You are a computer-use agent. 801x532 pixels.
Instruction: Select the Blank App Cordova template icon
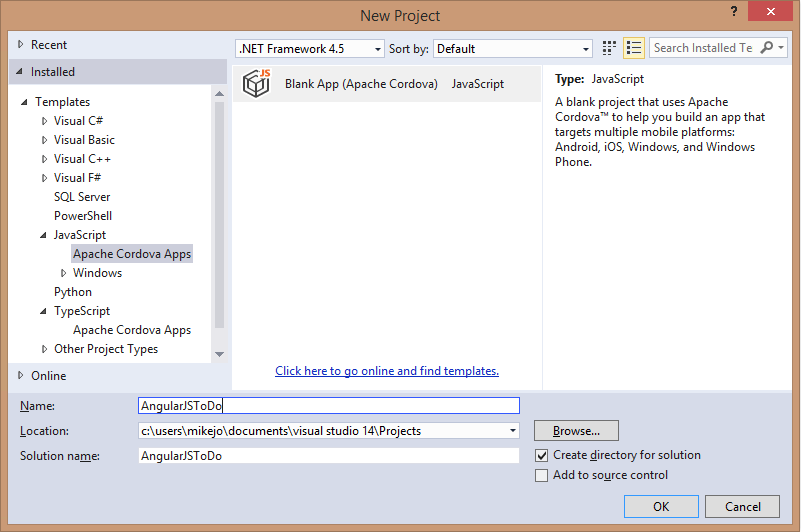coord(258,84)
